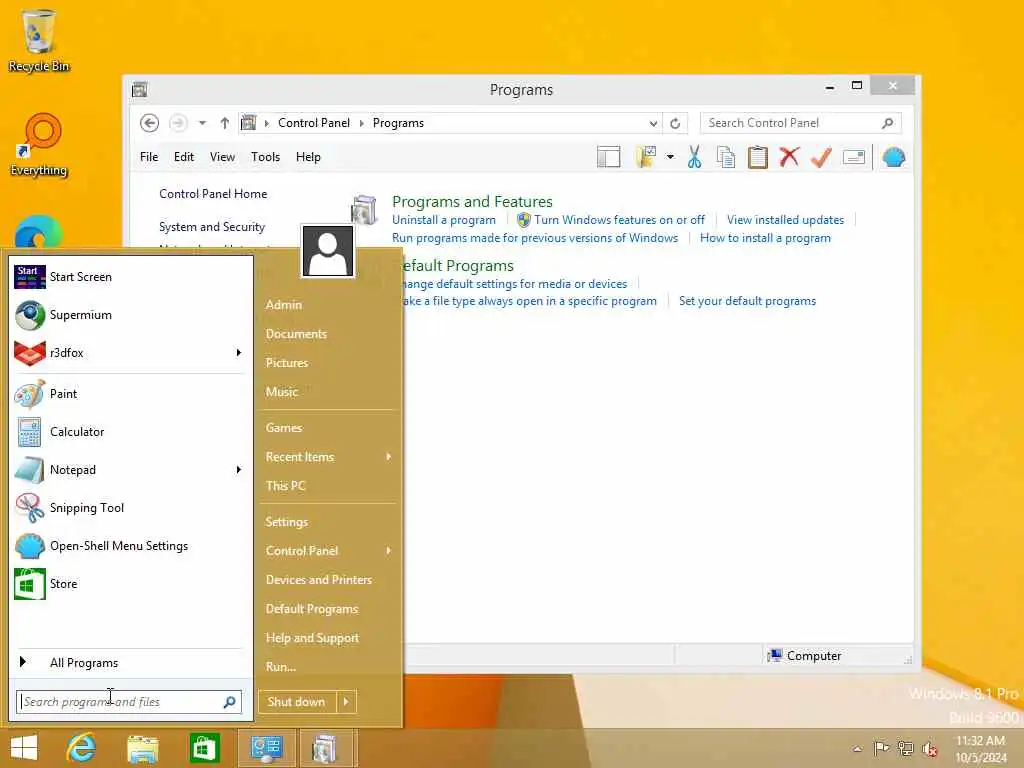Open the File menu

pyautogui.click(x=149, y=157)
